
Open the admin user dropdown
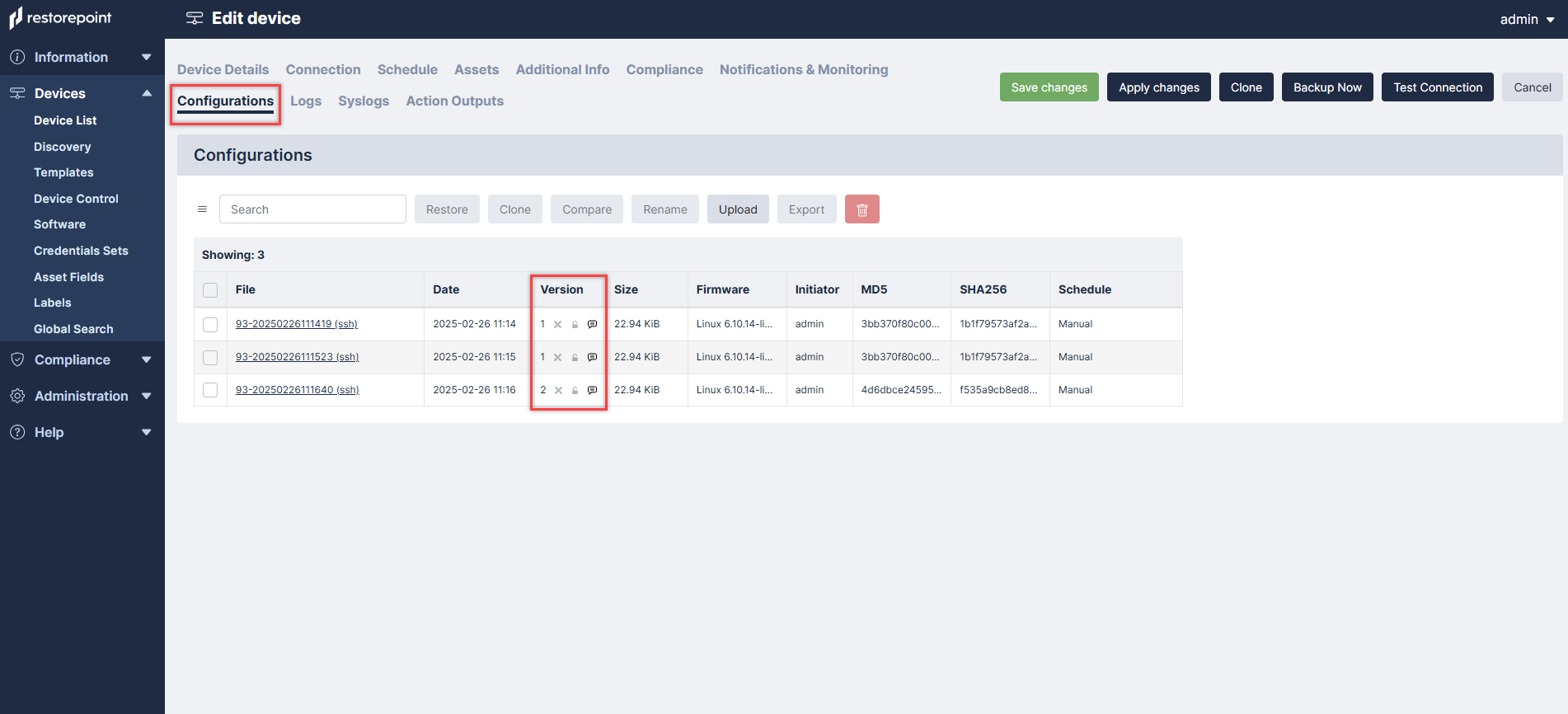click(x=1526, y=19)
